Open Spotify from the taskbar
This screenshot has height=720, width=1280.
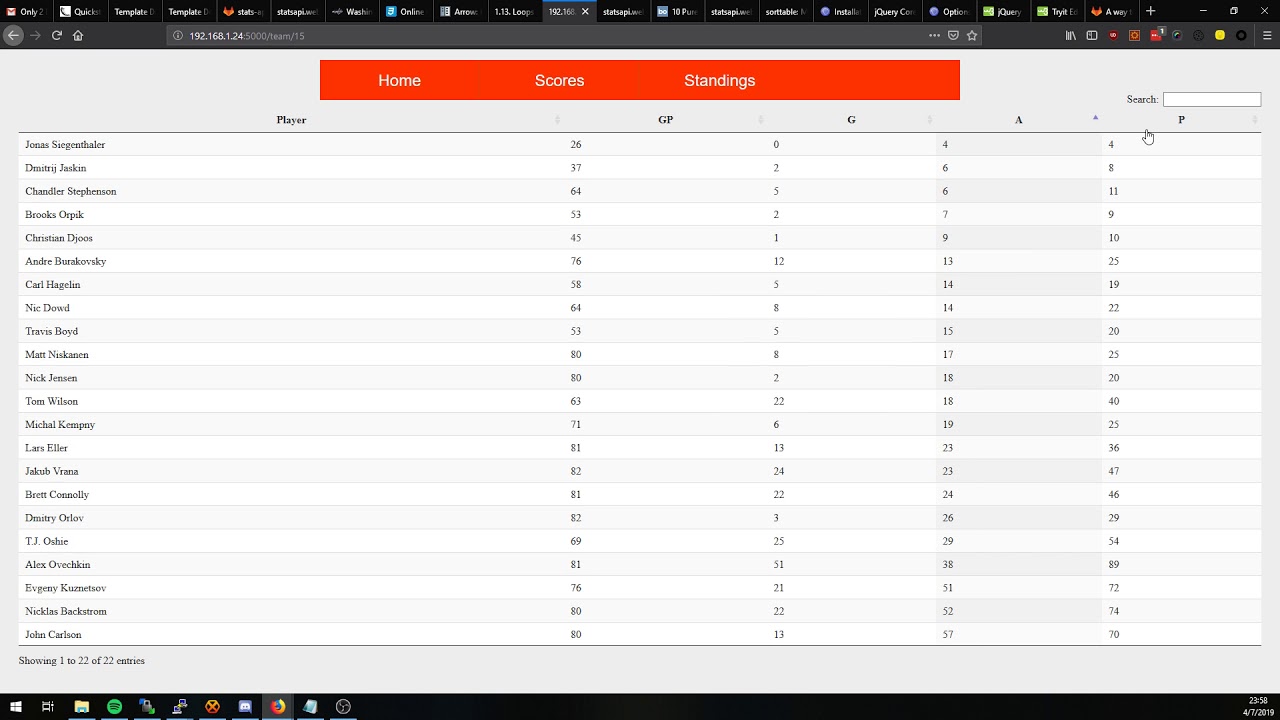pos(114,706)
